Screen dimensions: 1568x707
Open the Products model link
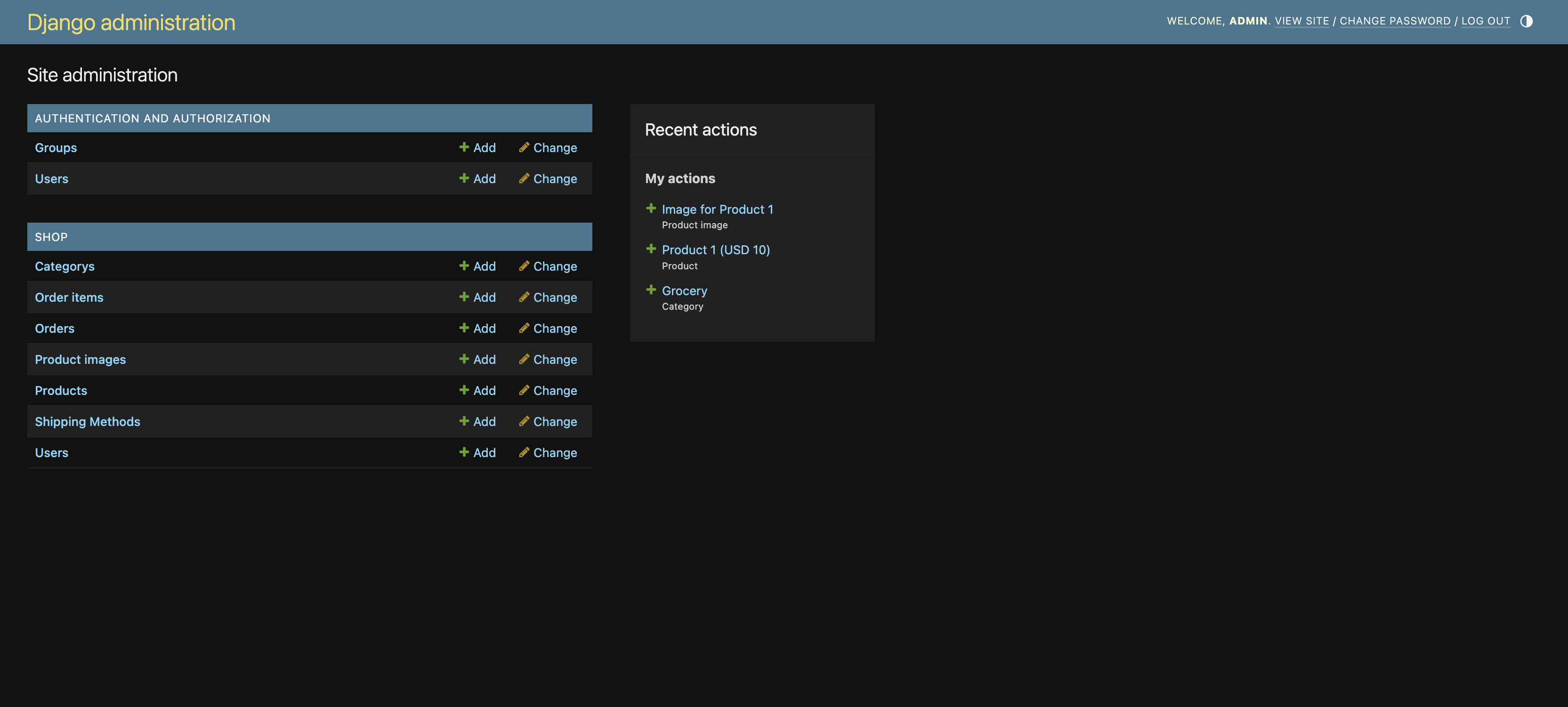pyautogui.click(x=61, y=391)
